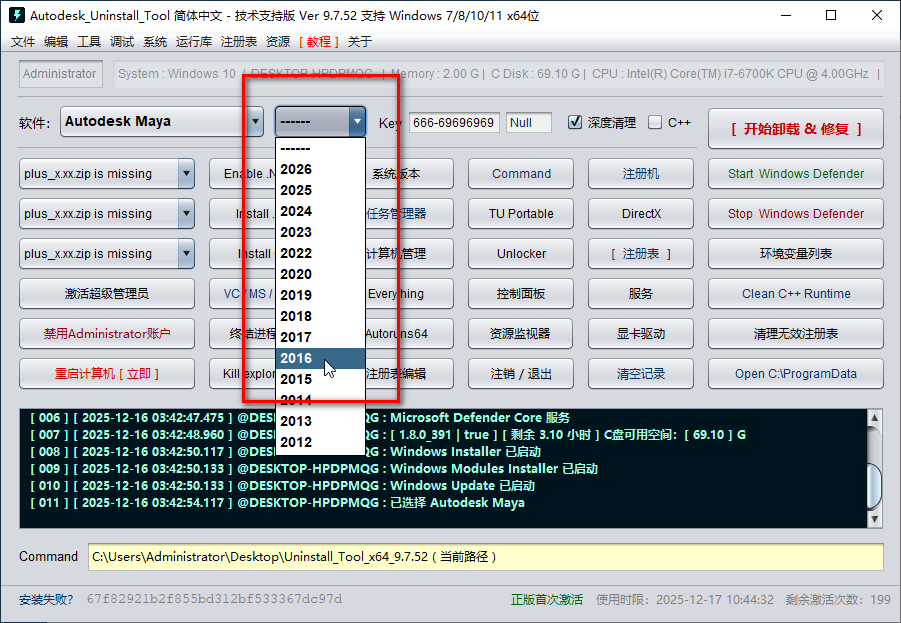Click the app lightning icon in title bar

pos(17,15)
